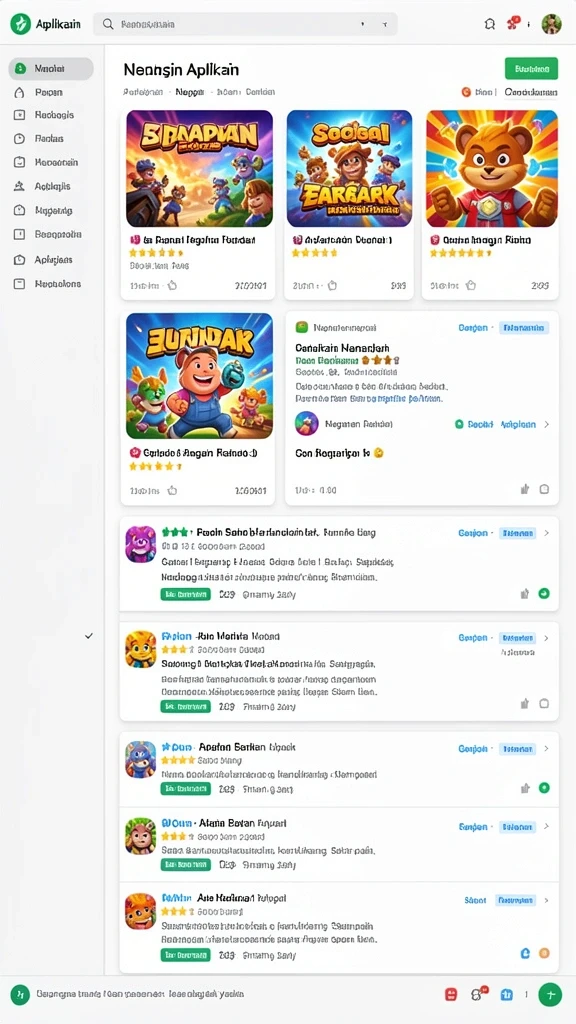Click the thumbs-up icon under the bear game card
Image resolution: width=576 pixels, height=1024 pixels.
point(472,285)
